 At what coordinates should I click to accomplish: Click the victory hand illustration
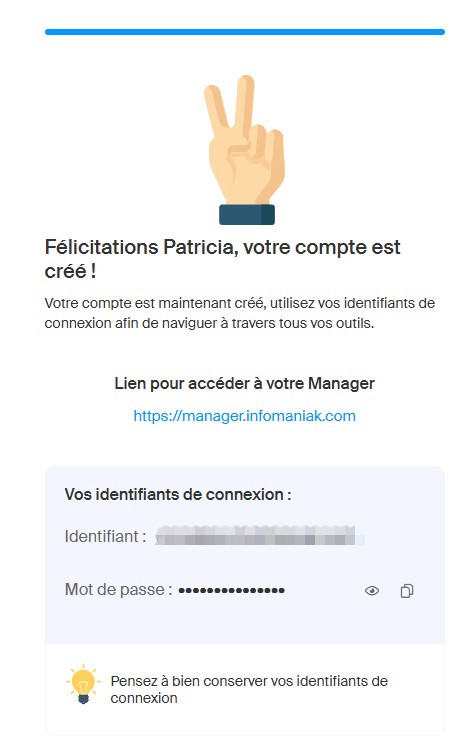pos(246,149)
